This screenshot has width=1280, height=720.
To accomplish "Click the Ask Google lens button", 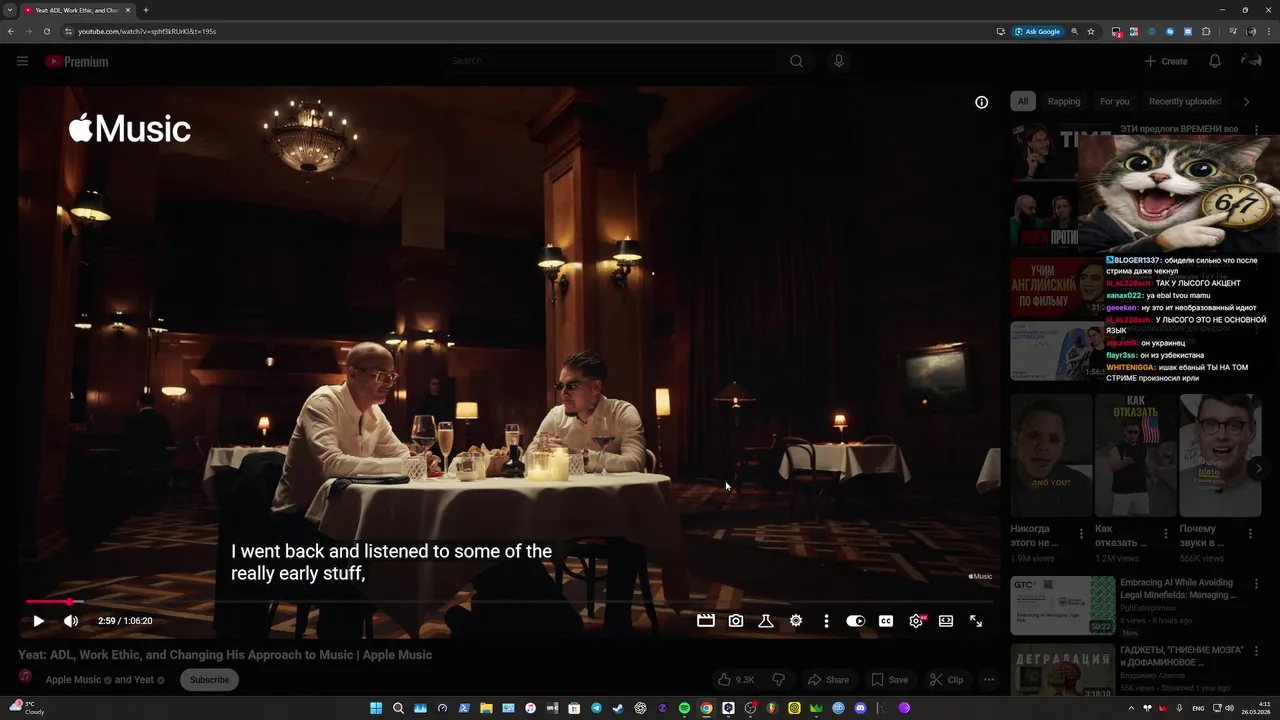I will click(x=1037, y=31).
